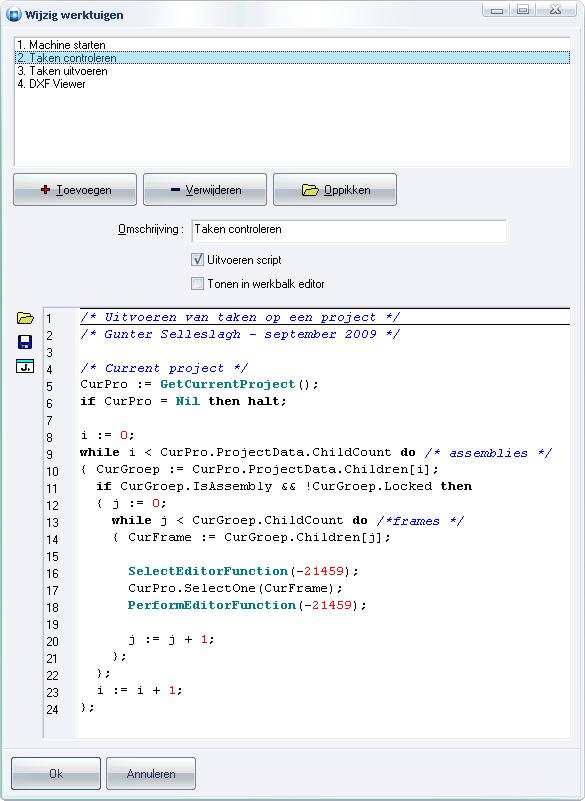Click the folder icon on Oppikken
The image size is (585, 801).
tap(310, 190)
